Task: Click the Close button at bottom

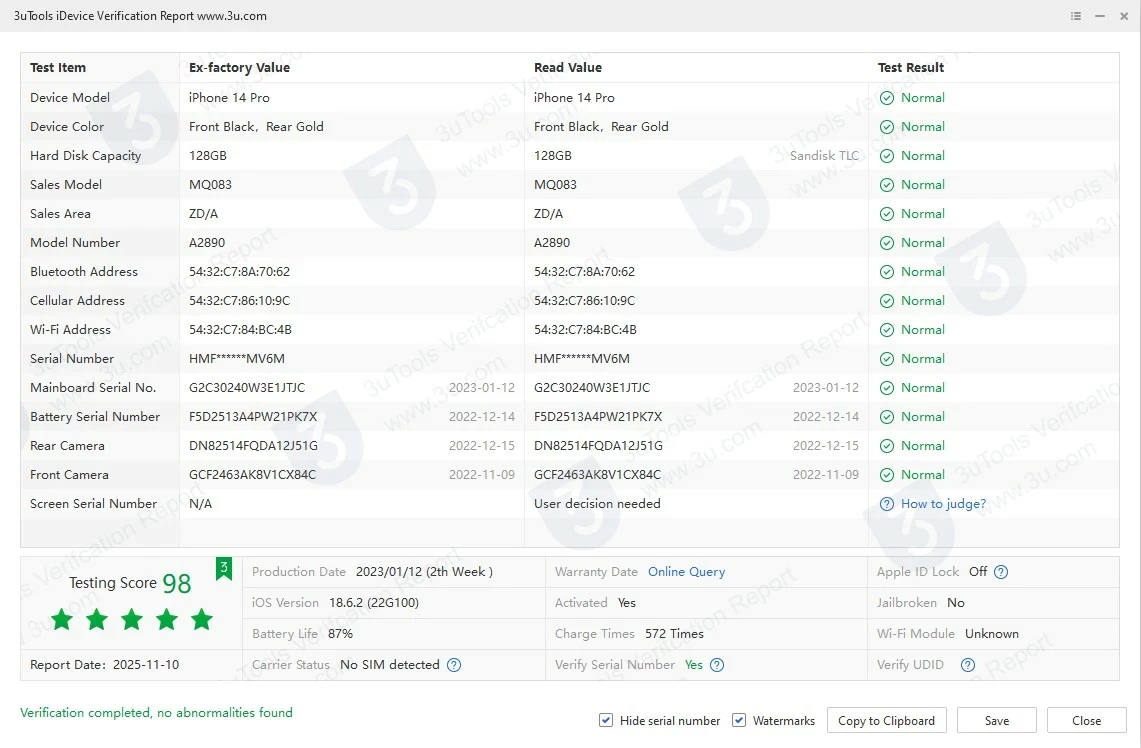Action: [1086, 720]
